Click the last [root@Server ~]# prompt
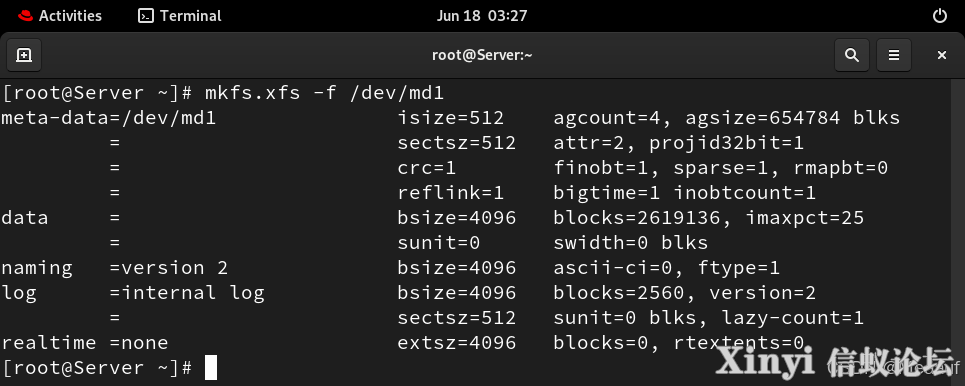 [98, 368]
